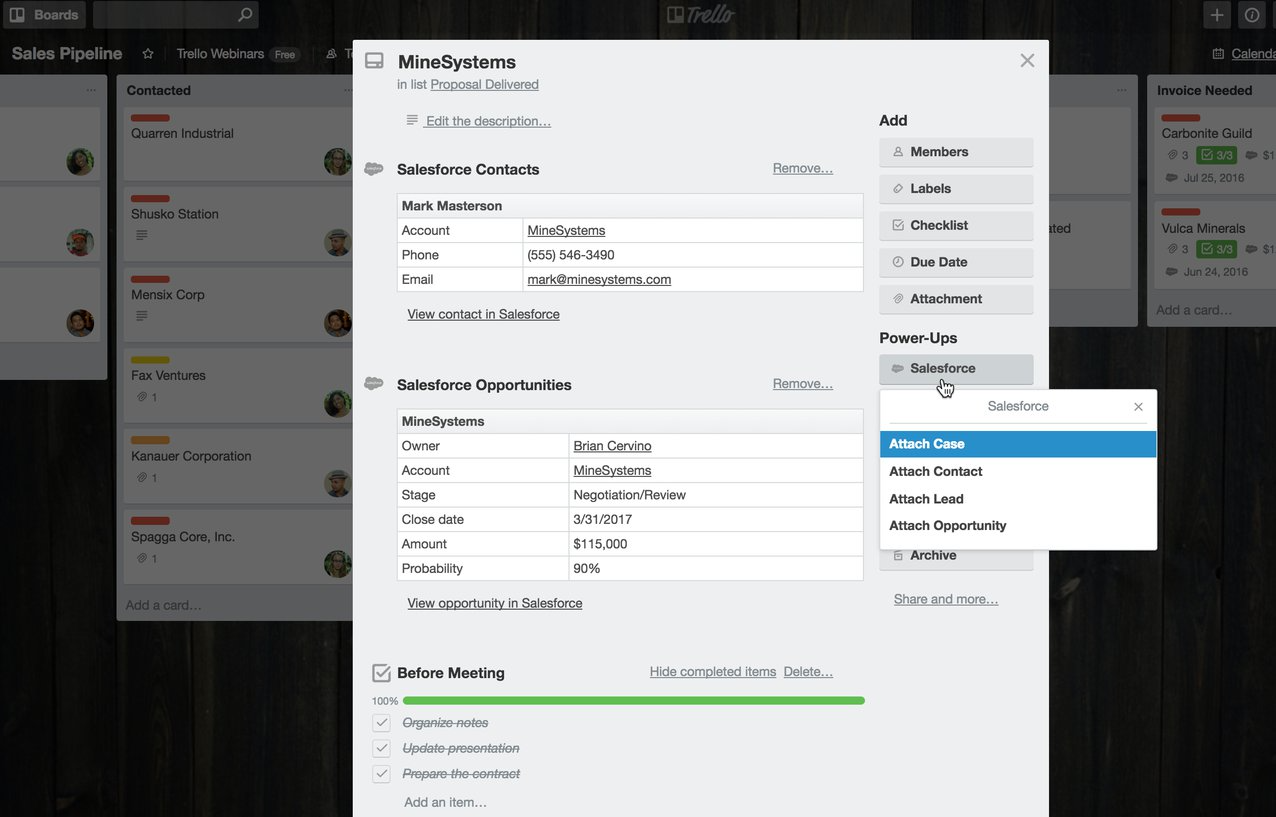The width and height of the screenshot is (1276, 817).
Task: Open the Kanauer Corporation card
Action: point(238,467)
